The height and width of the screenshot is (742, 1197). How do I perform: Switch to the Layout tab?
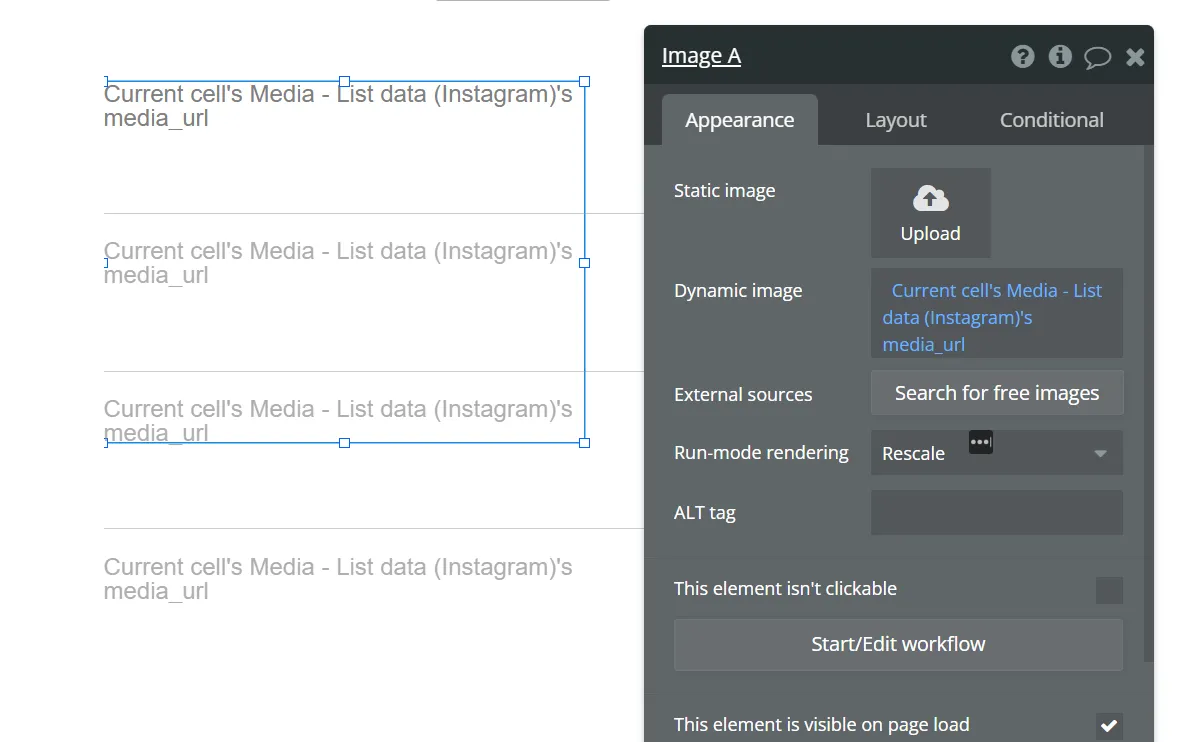point(895,120)
